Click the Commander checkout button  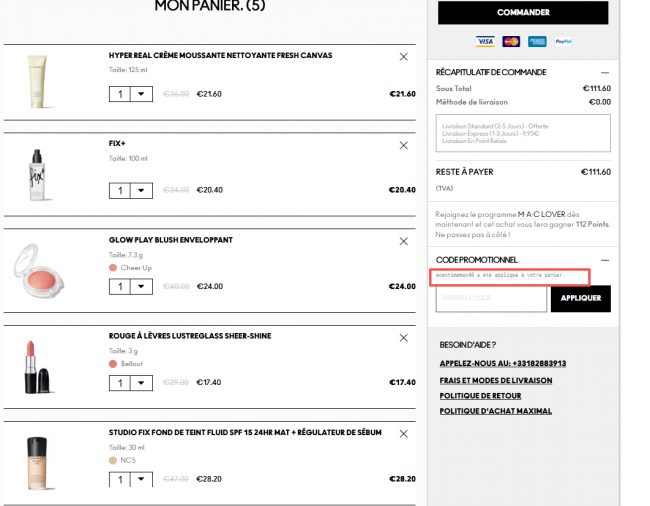523,13
